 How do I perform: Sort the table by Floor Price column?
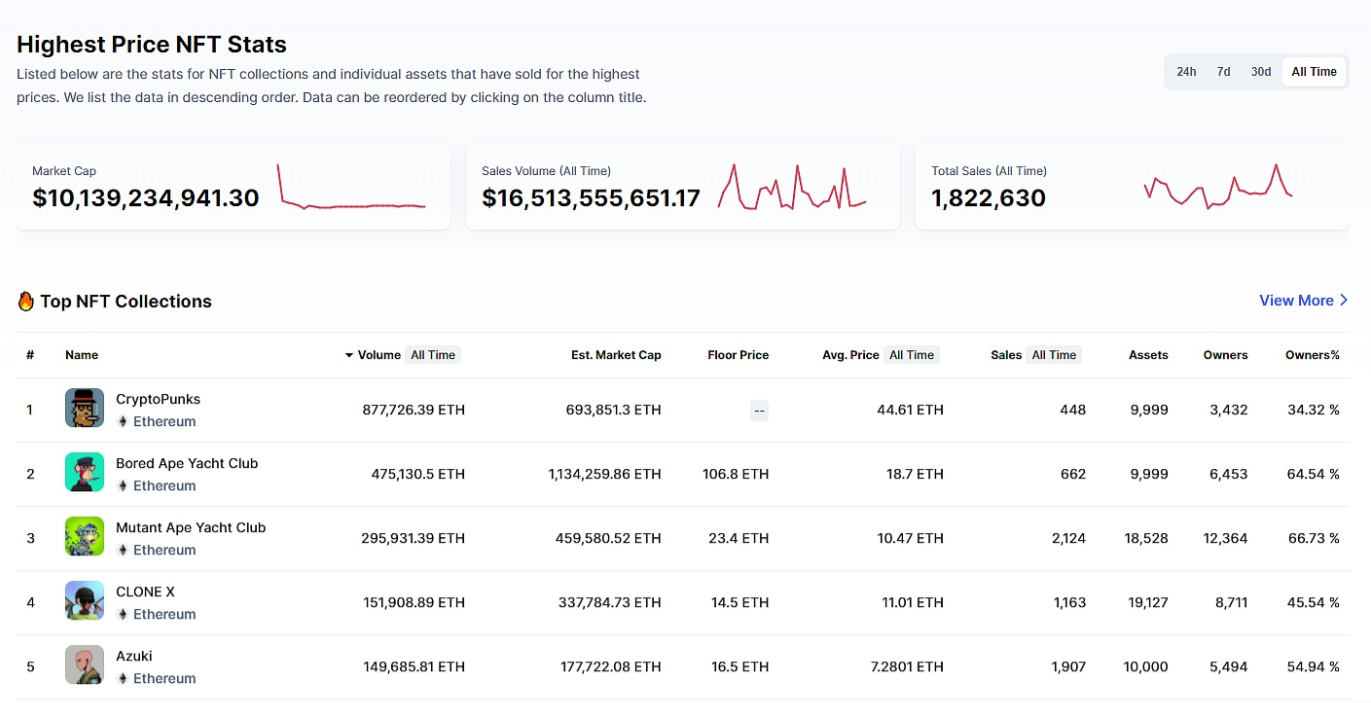click(737, 355)
